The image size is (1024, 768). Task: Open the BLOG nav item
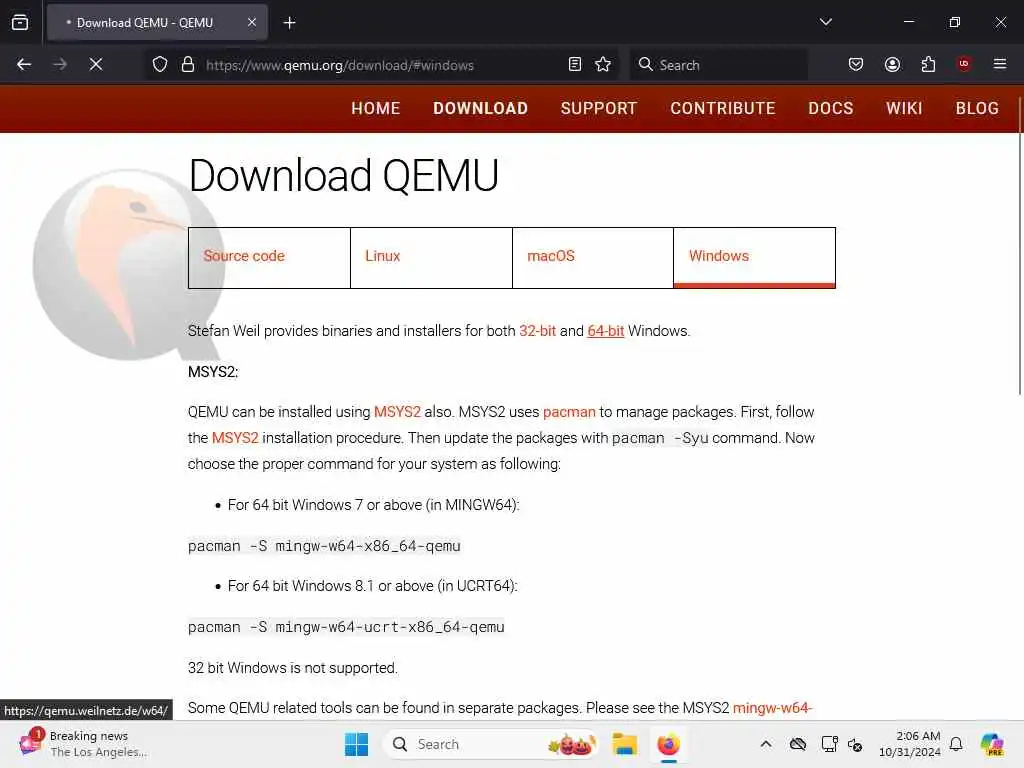978,108
